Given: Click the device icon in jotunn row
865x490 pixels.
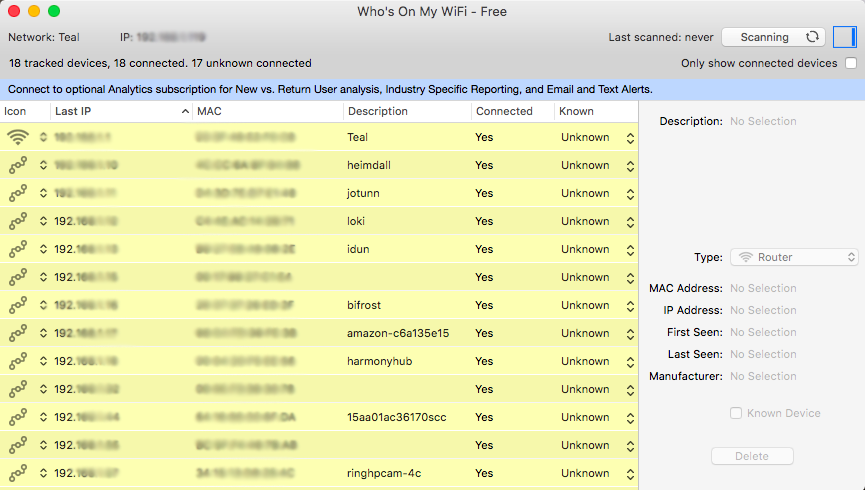Looking at the screenshot, I should (17, 193).
